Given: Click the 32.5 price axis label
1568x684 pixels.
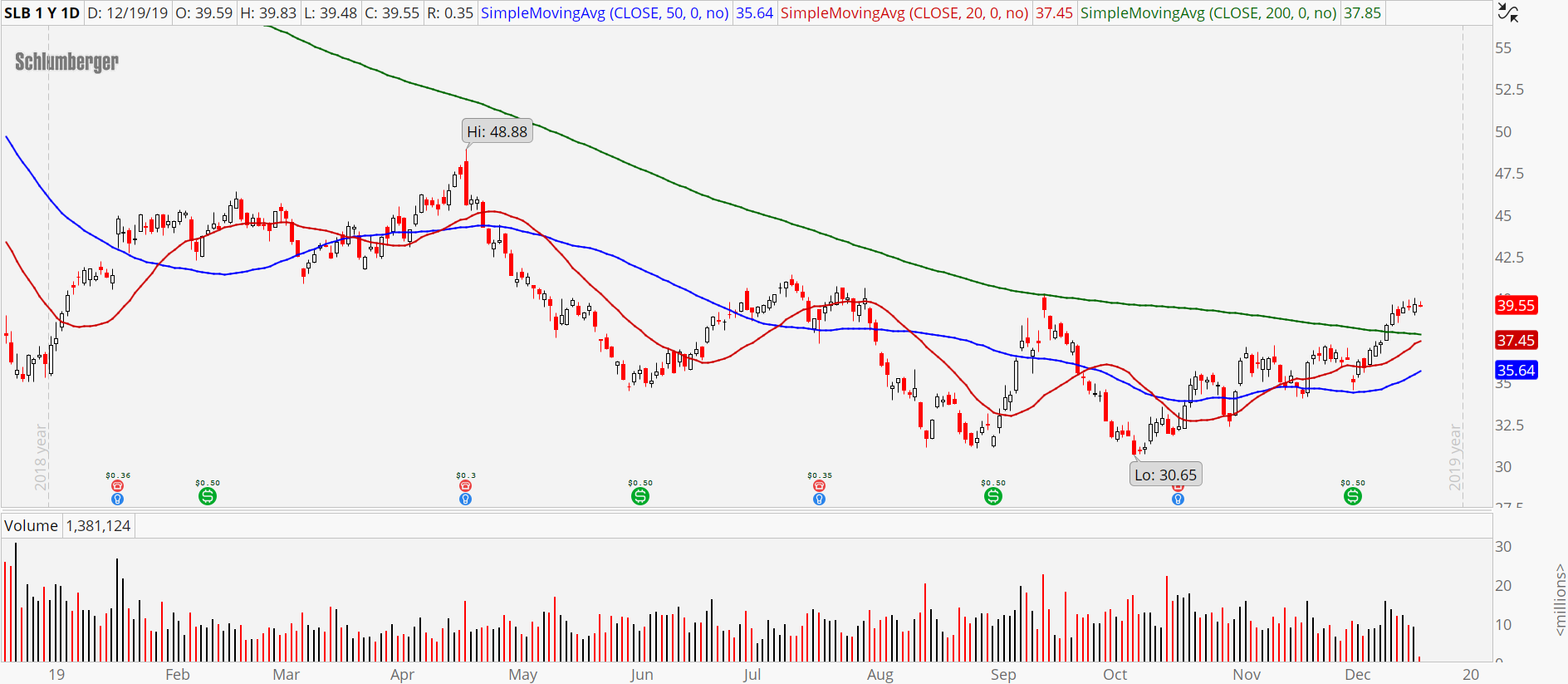Looking at the screenshot, I should point(1509,426).
